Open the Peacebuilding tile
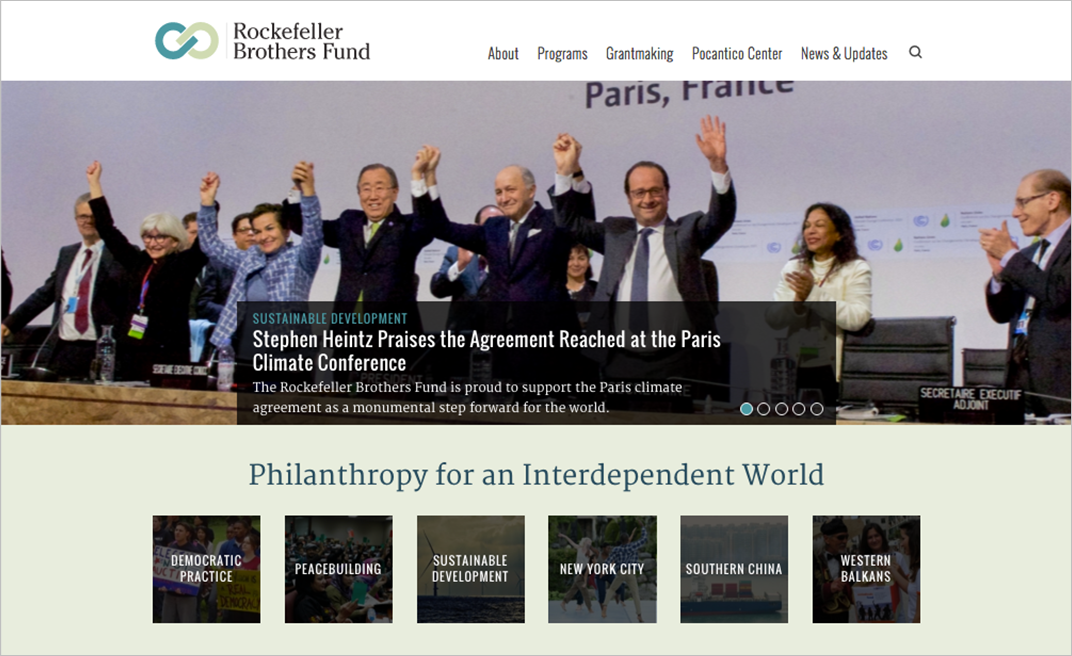This screenshot has width=1072, height=656. tap(338, 569)
